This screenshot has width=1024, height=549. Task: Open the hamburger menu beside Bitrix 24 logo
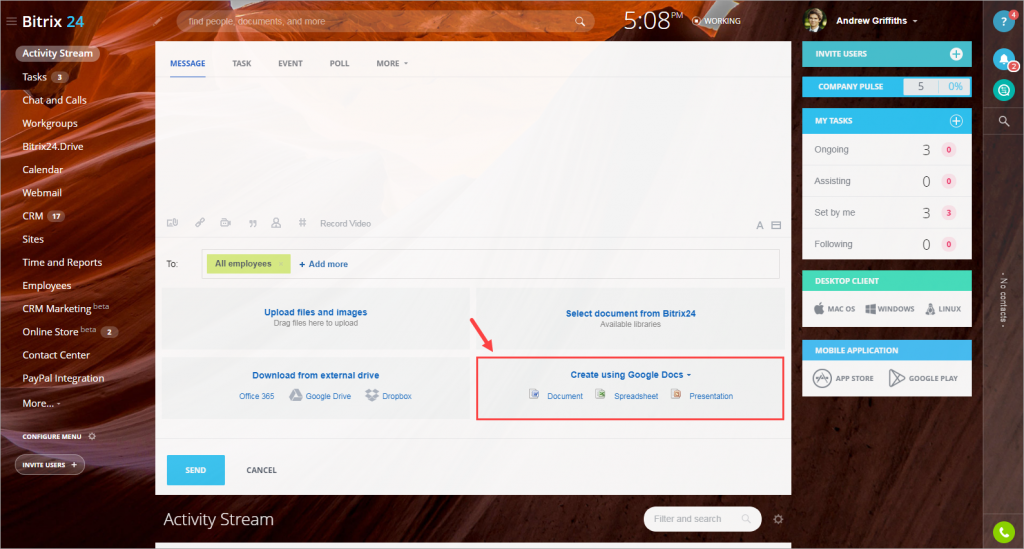(x=11, y=22)
